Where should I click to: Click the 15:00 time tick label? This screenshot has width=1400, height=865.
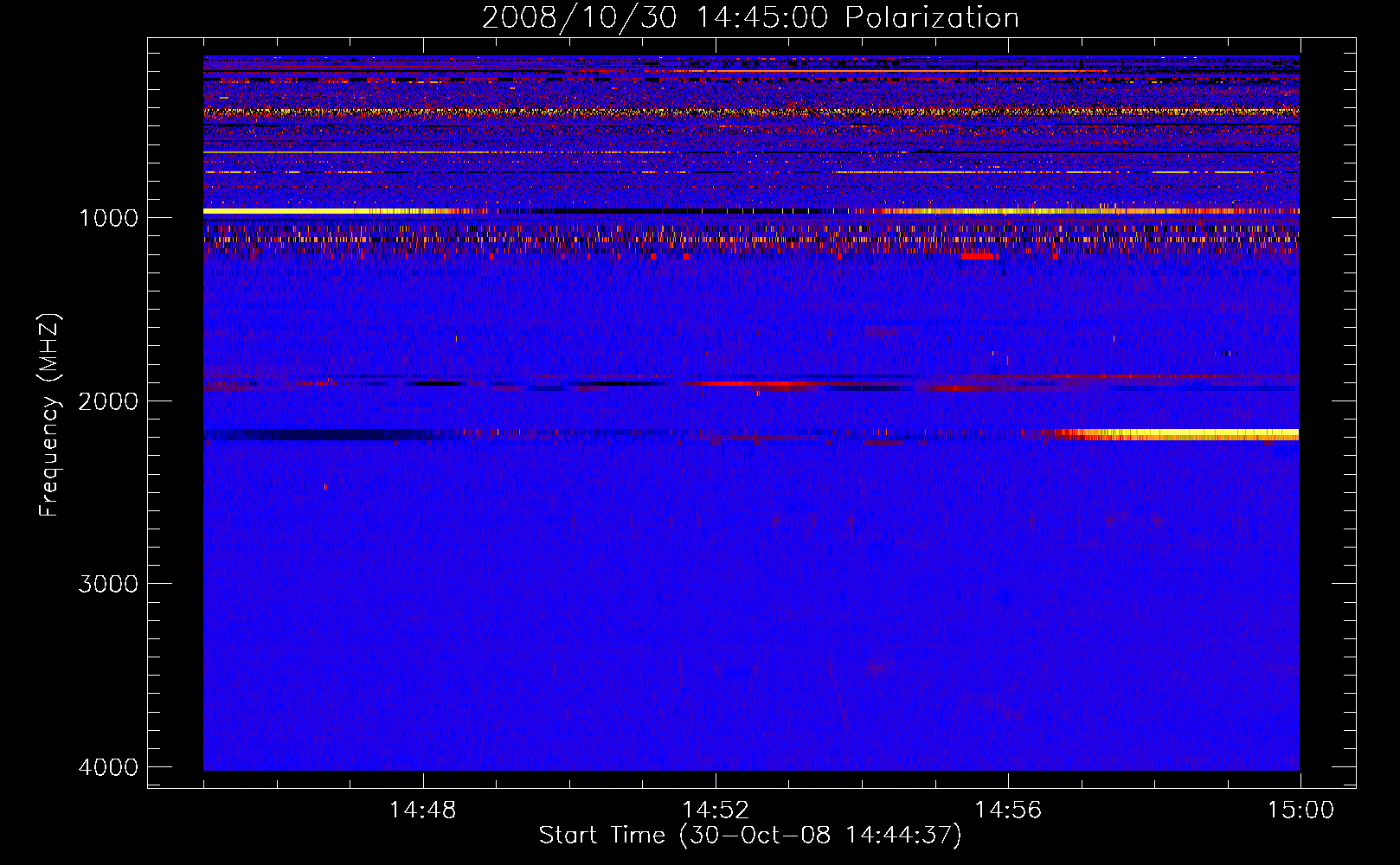pyautogui.click(x=1300, y=811)
